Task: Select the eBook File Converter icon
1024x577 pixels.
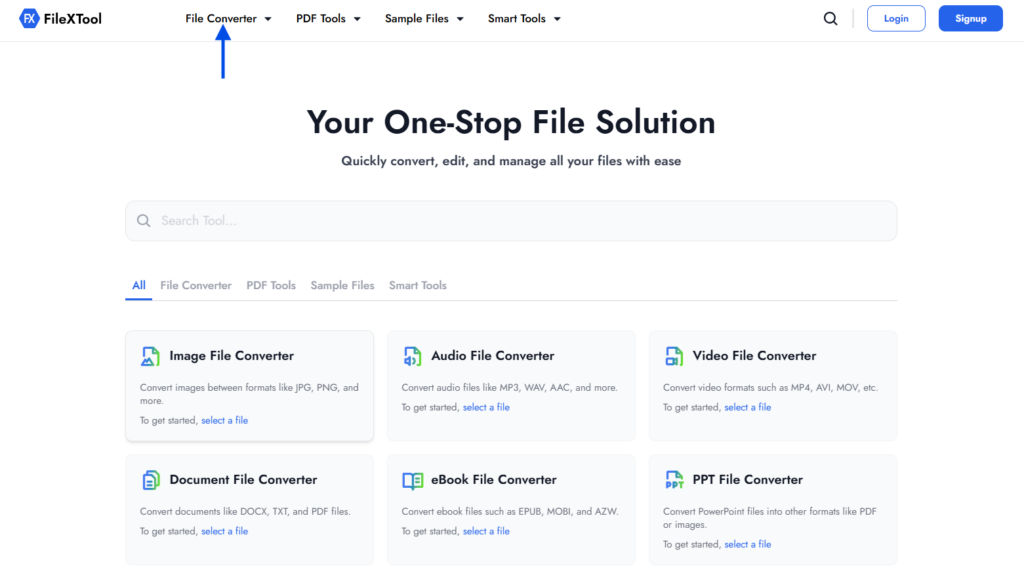Action: pyautogui.click(x=412, y=479)
